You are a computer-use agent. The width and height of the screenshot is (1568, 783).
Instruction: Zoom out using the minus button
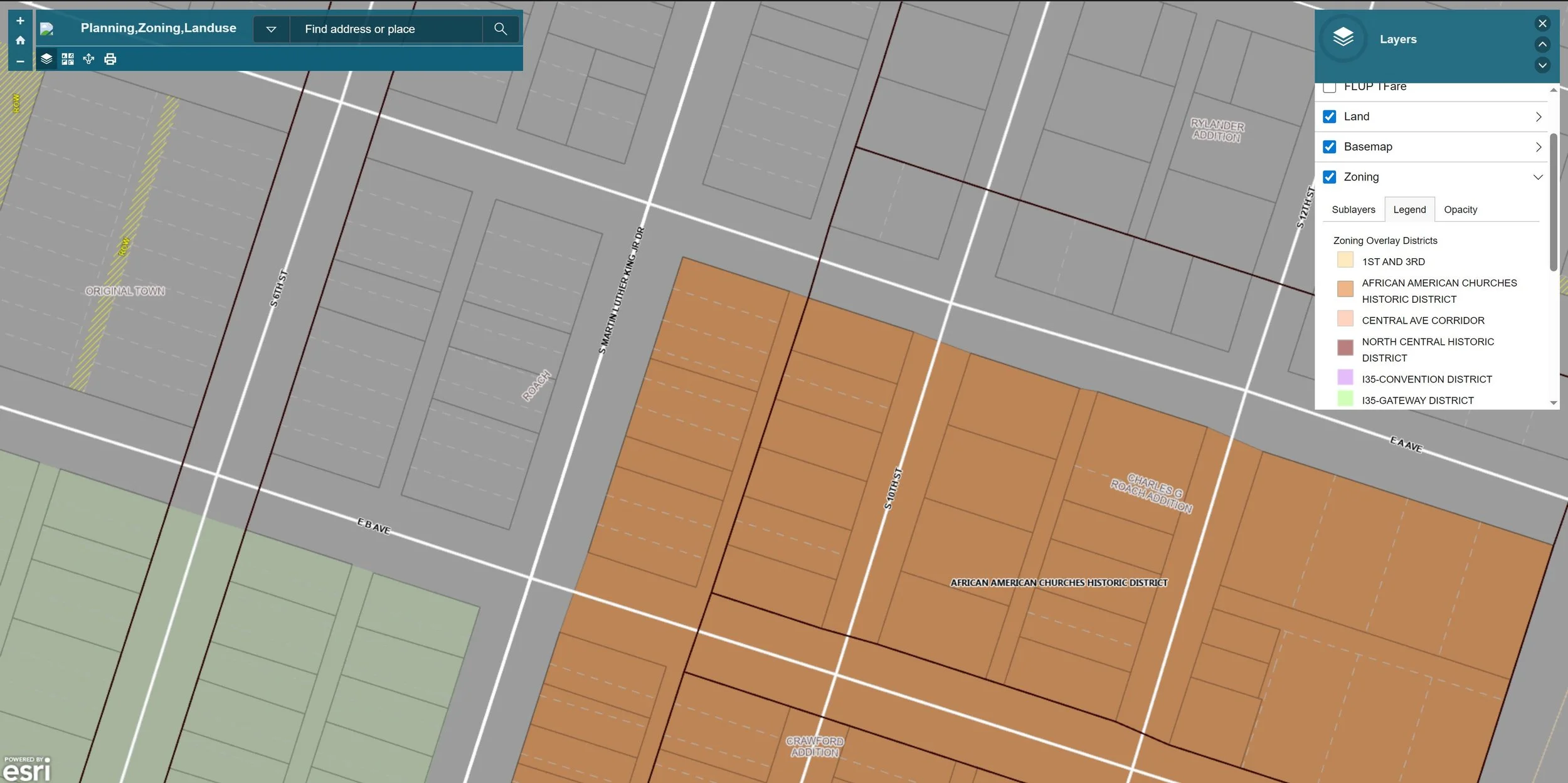pos(19,61)
